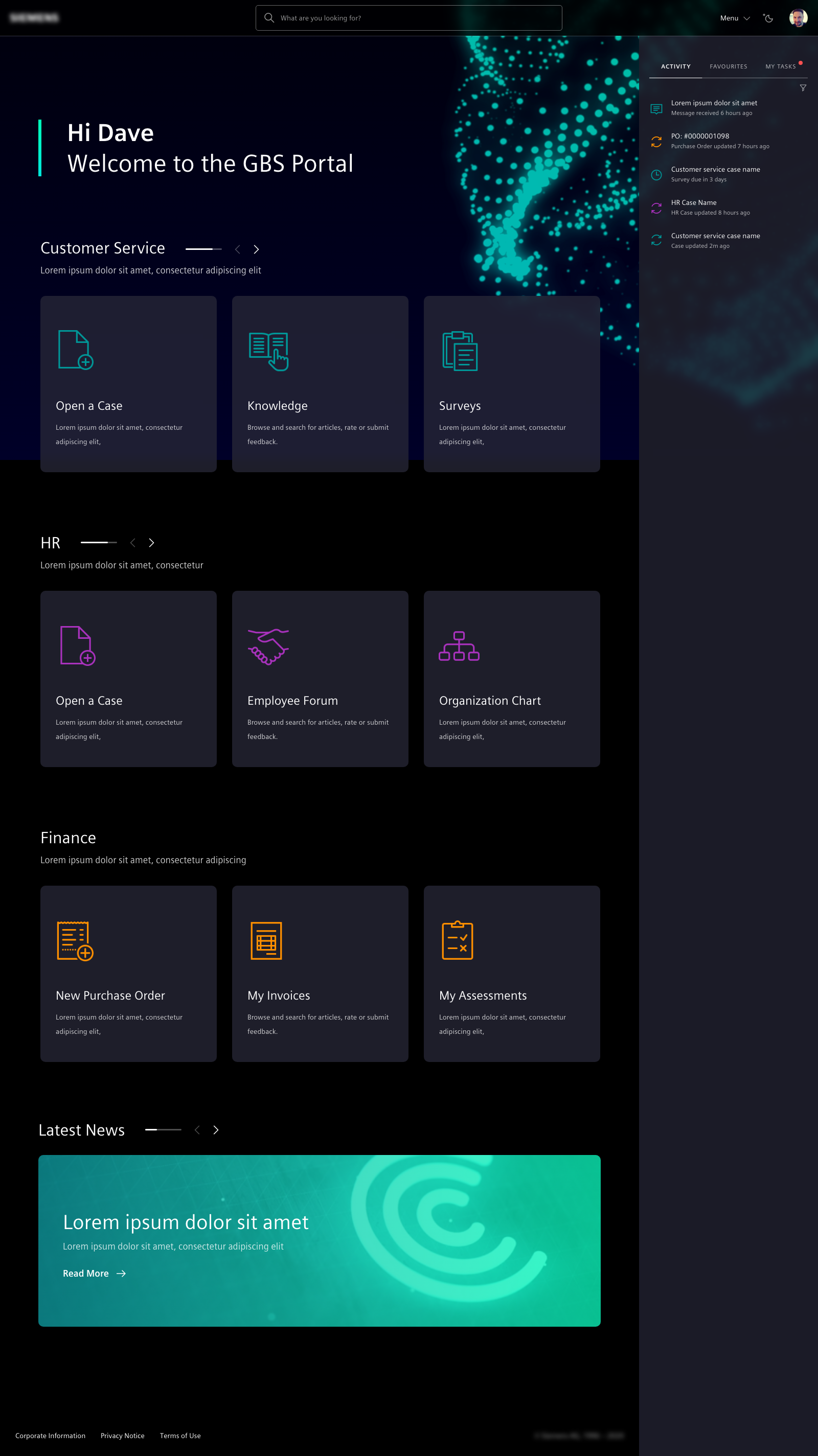Click the Latest News carousel progress bar
The width and height of the screenshot is (818, 1456).
point(163,1130)
